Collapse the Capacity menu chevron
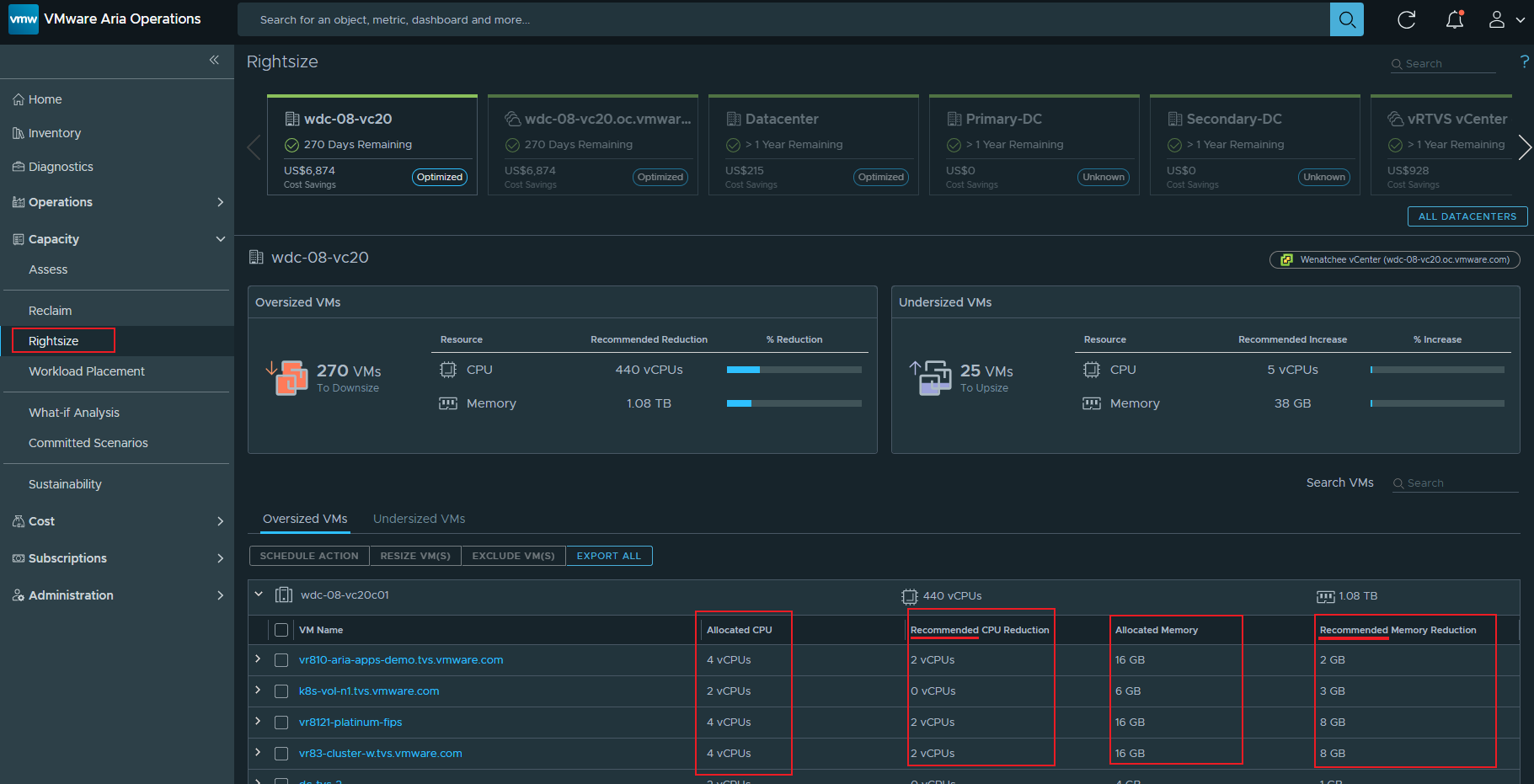This screenshot has width=1534, height=784. click(x=220, y=239)
